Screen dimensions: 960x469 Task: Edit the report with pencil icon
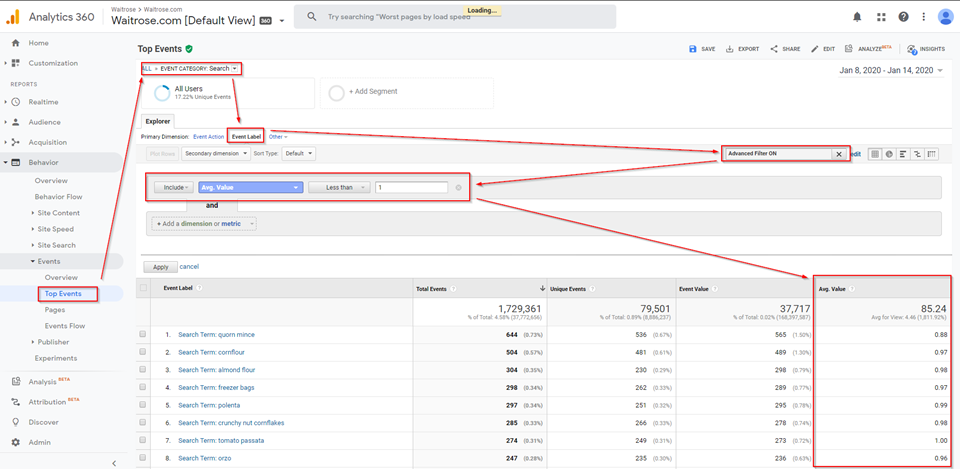(822, 49)
